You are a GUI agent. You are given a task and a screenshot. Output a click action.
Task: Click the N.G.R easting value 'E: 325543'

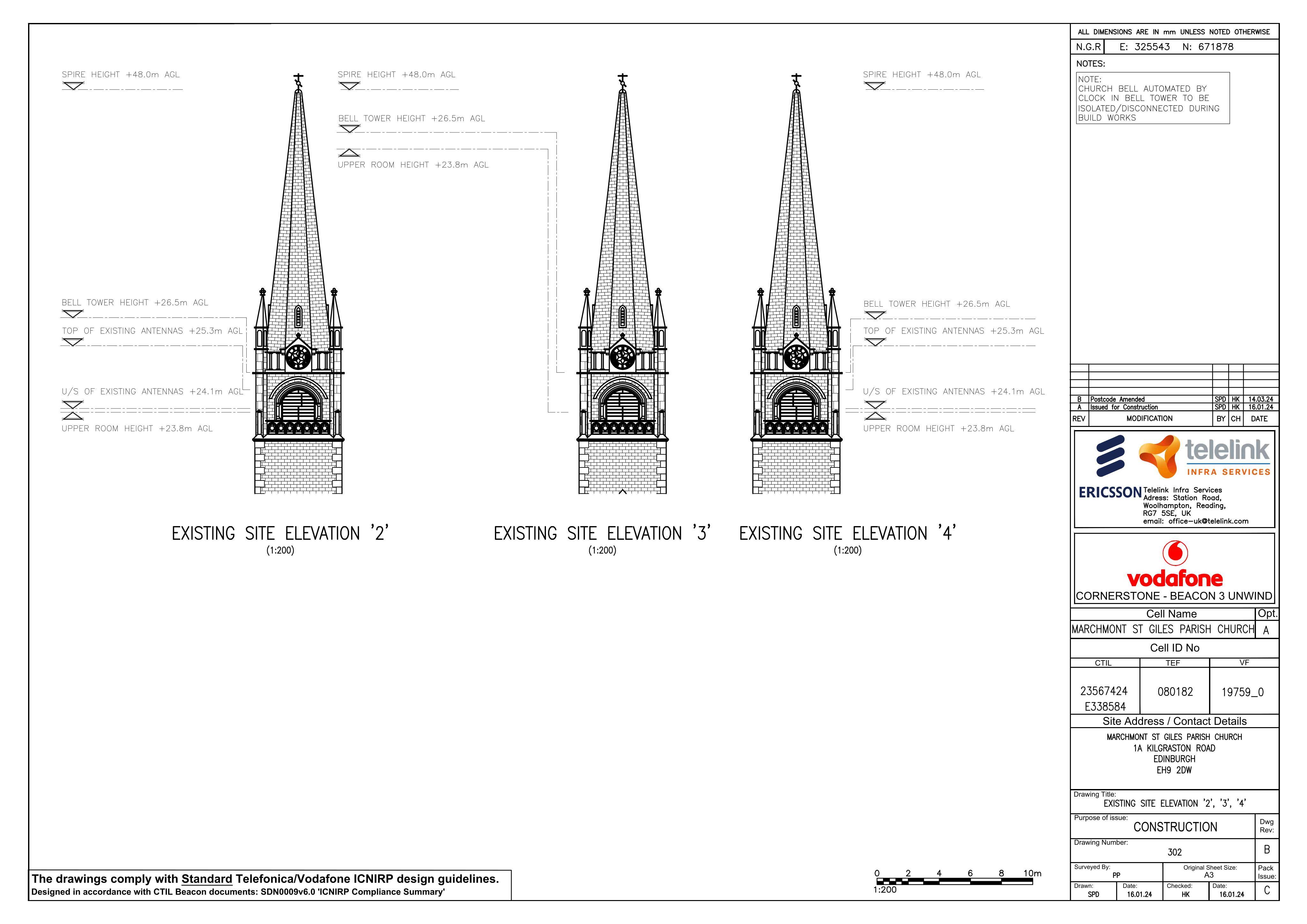(1144, 47)
